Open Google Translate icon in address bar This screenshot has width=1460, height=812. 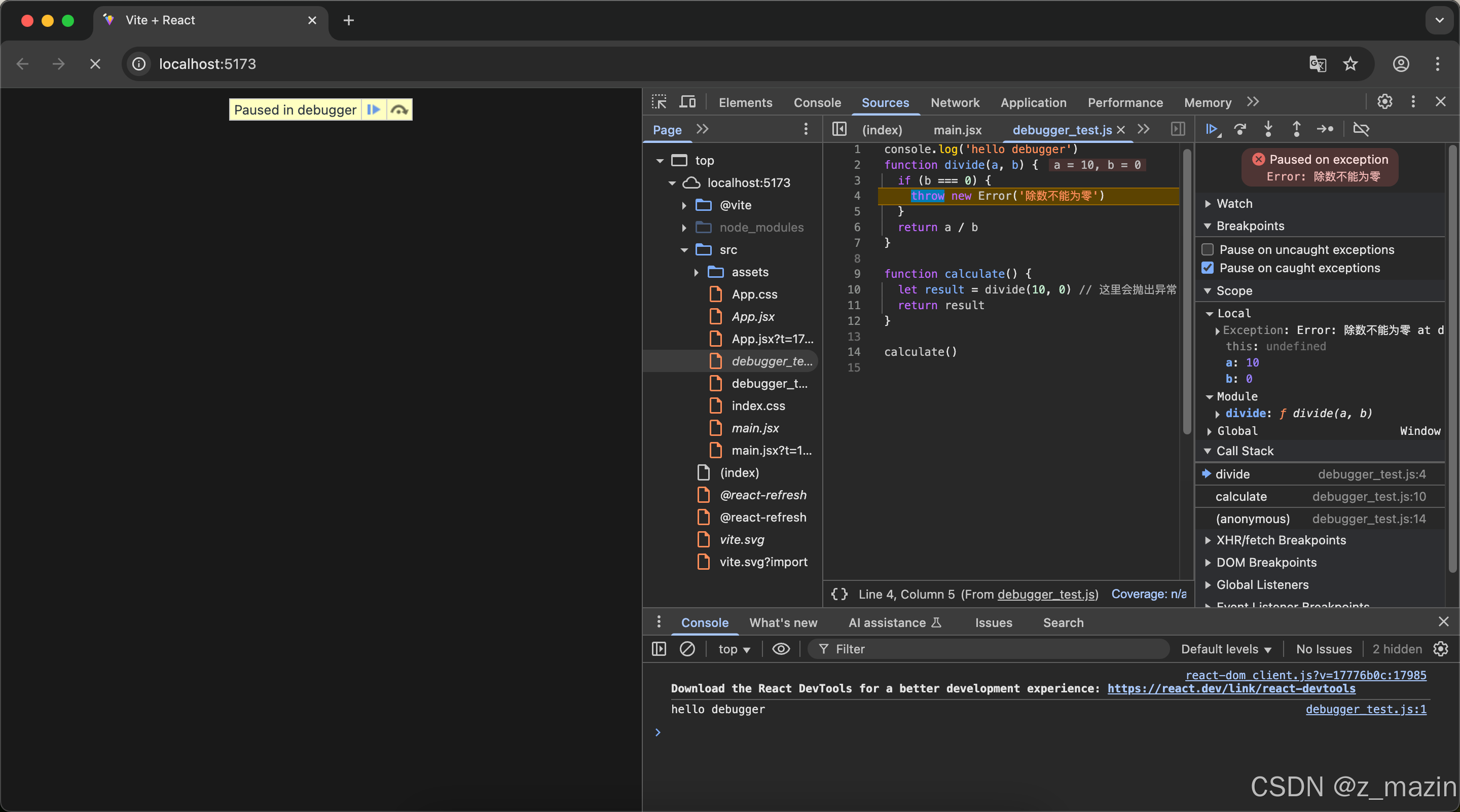tap(1318, 64)
